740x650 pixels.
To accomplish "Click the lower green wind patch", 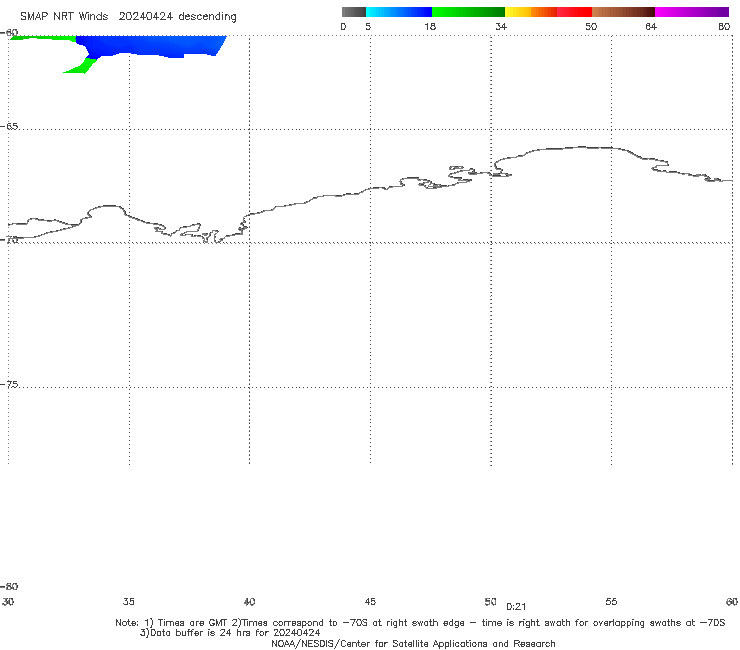I will coord(80,66).
